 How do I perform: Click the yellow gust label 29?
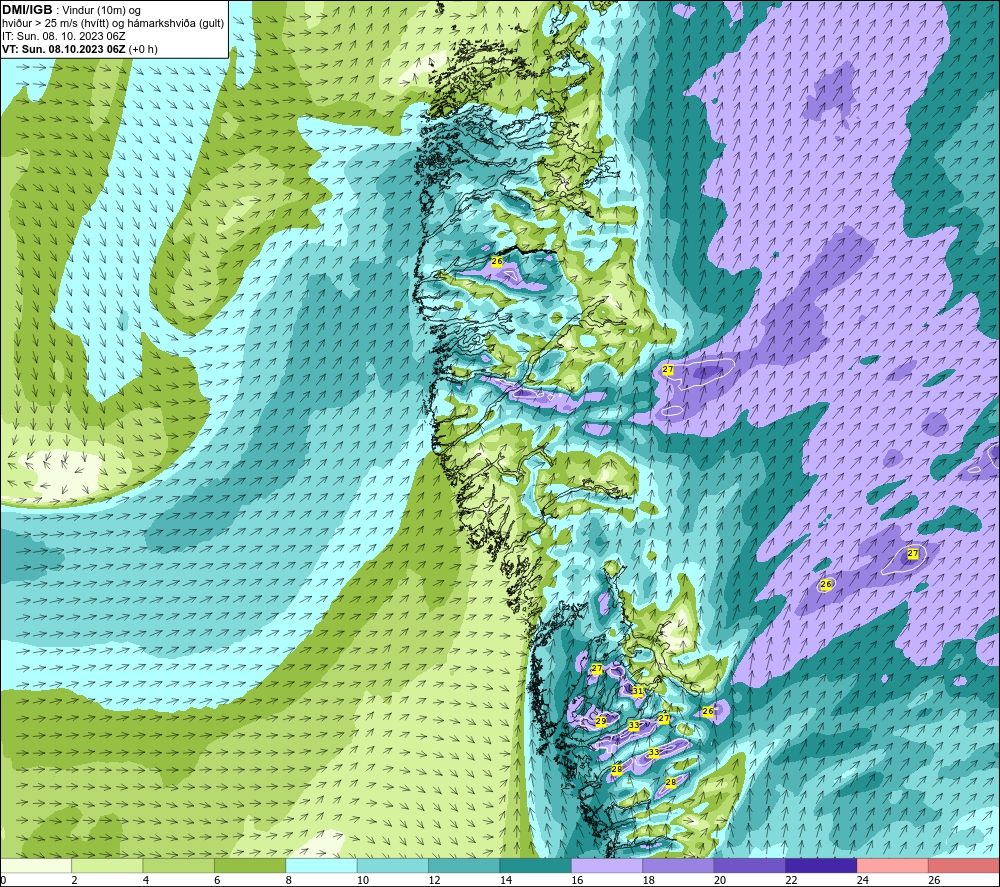[601, 721]
